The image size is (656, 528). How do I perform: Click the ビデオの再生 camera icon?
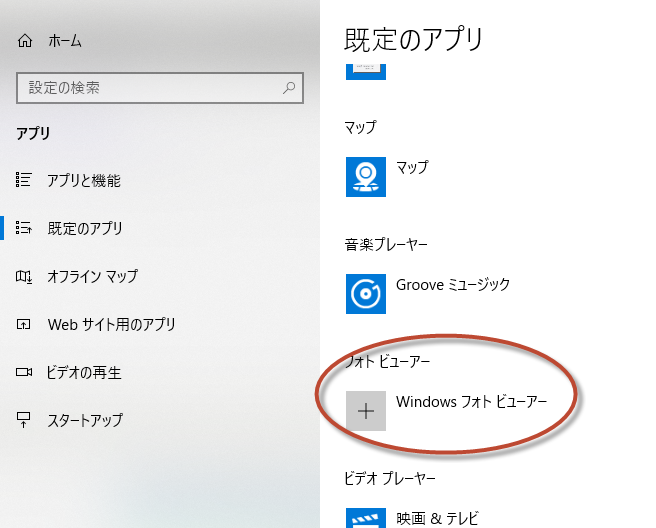24,372
